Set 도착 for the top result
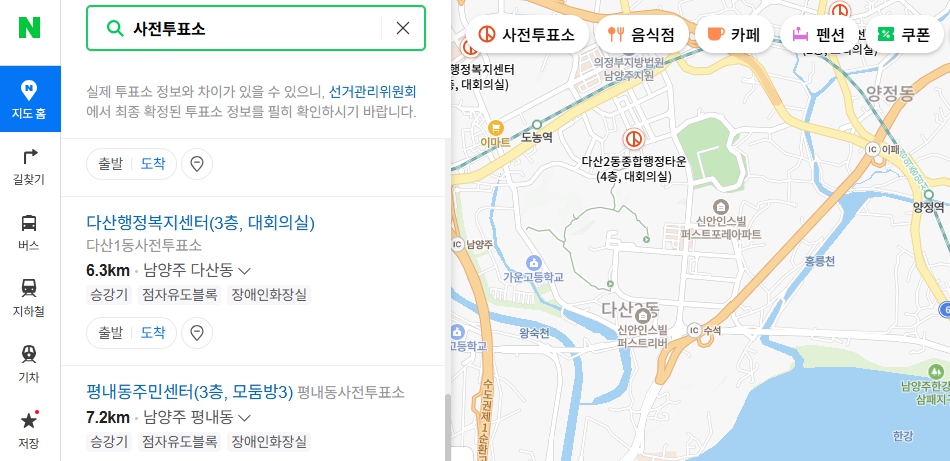 pyautogui.click(x=153, y=164)
